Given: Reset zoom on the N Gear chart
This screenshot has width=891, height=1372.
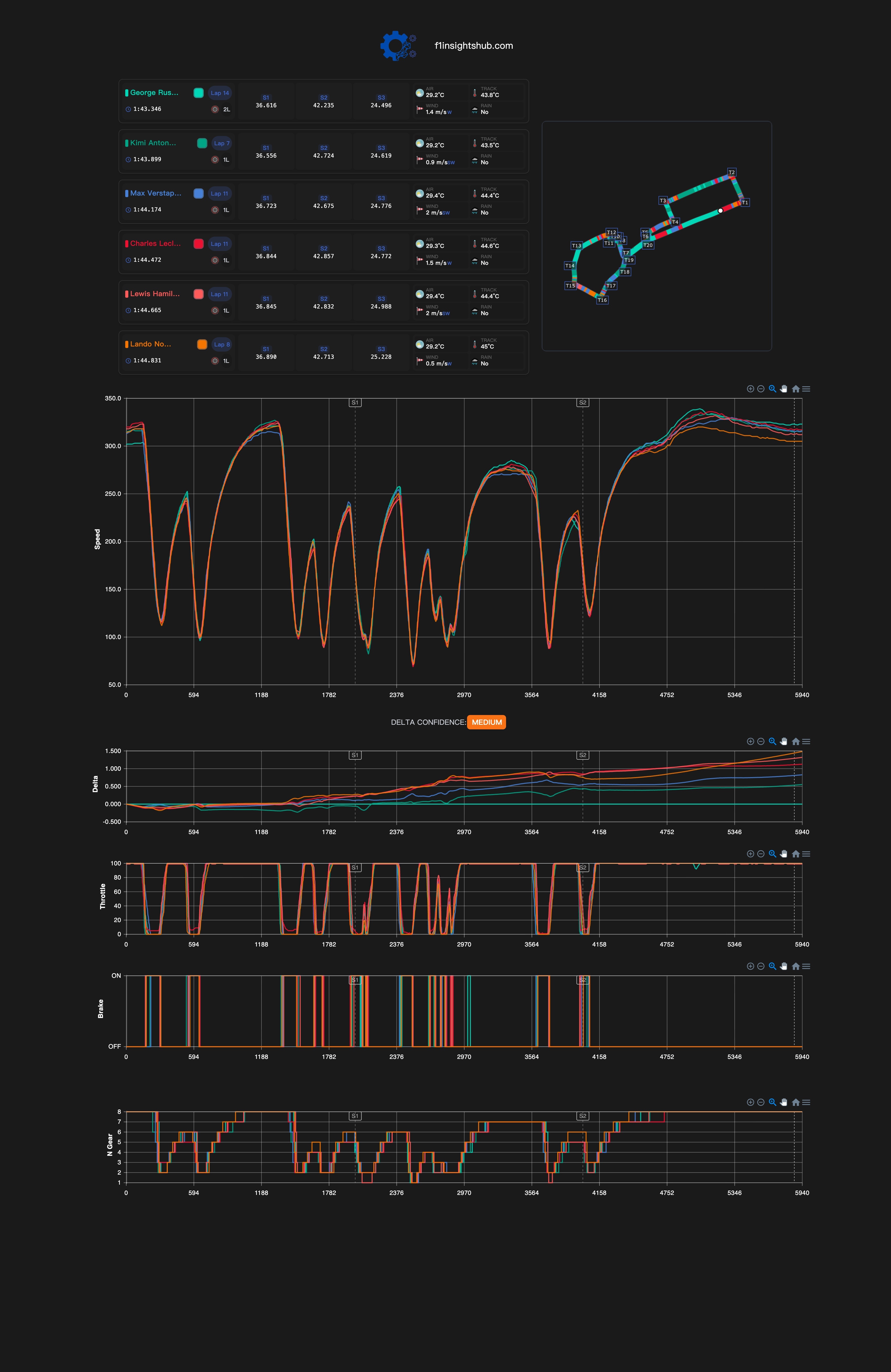Looking at the screenshot, I should click(796, 1102).
